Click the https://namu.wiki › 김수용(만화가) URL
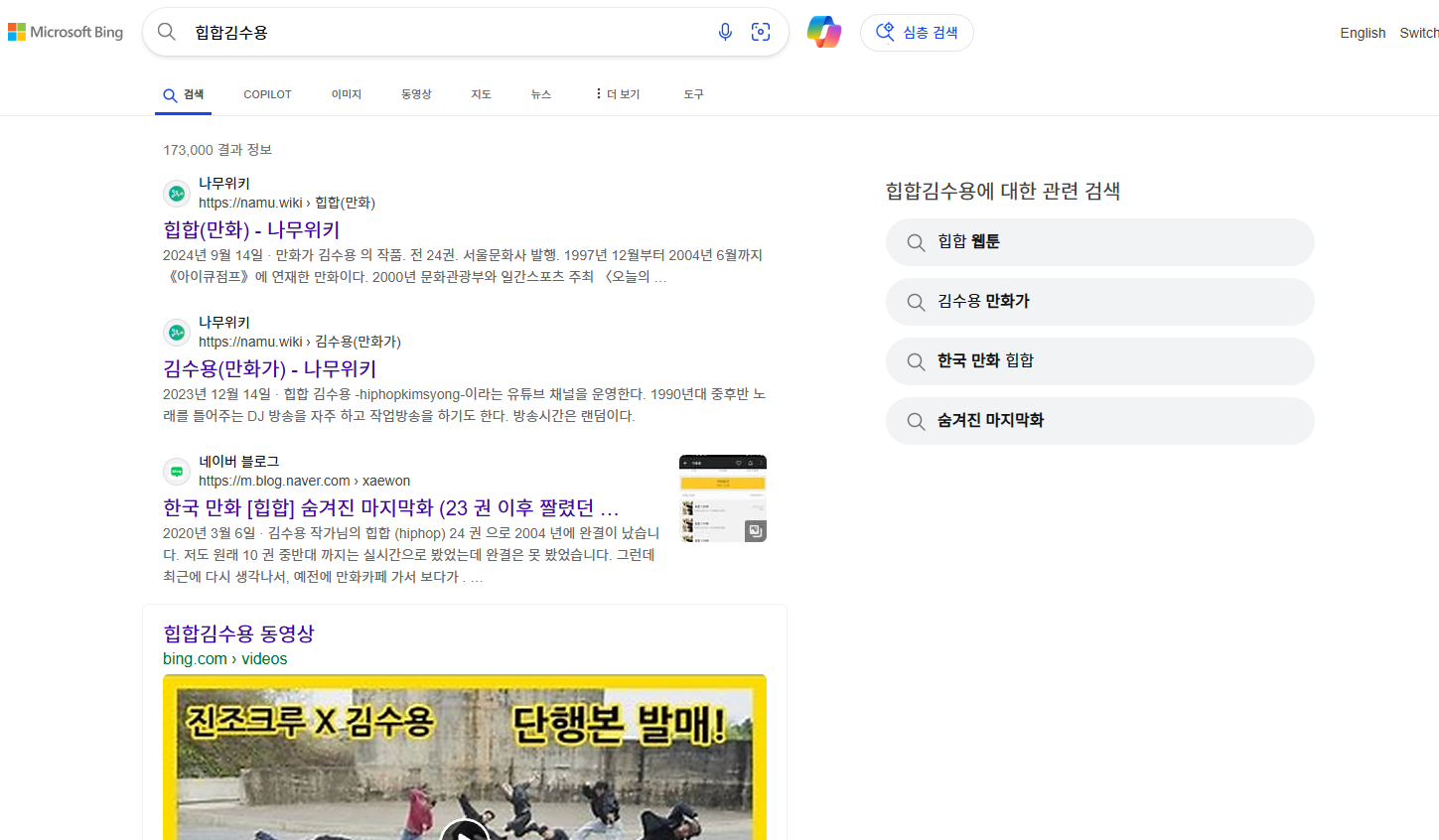The height and width of the screenshot is (840, 1439). 299,342
